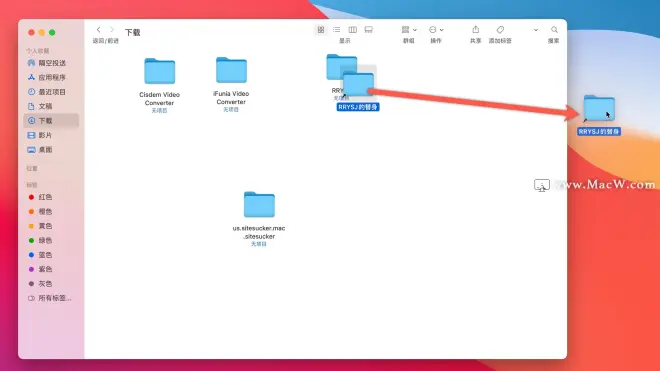
Task: Go back with the left chevron arrow
Action: (x=98, y=29)
